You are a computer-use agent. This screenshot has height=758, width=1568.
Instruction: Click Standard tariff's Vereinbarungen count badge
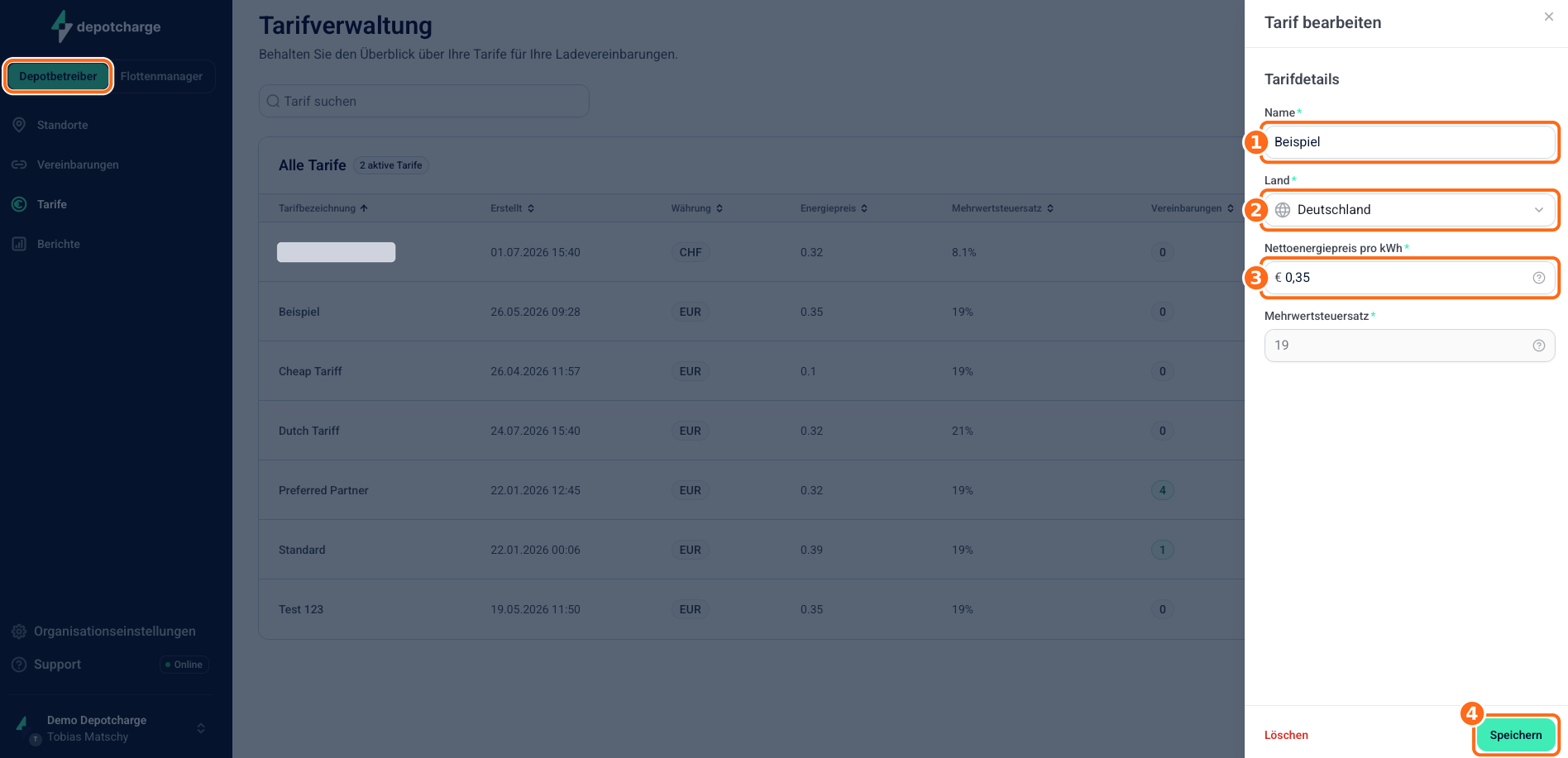[x=1163, y=550]
